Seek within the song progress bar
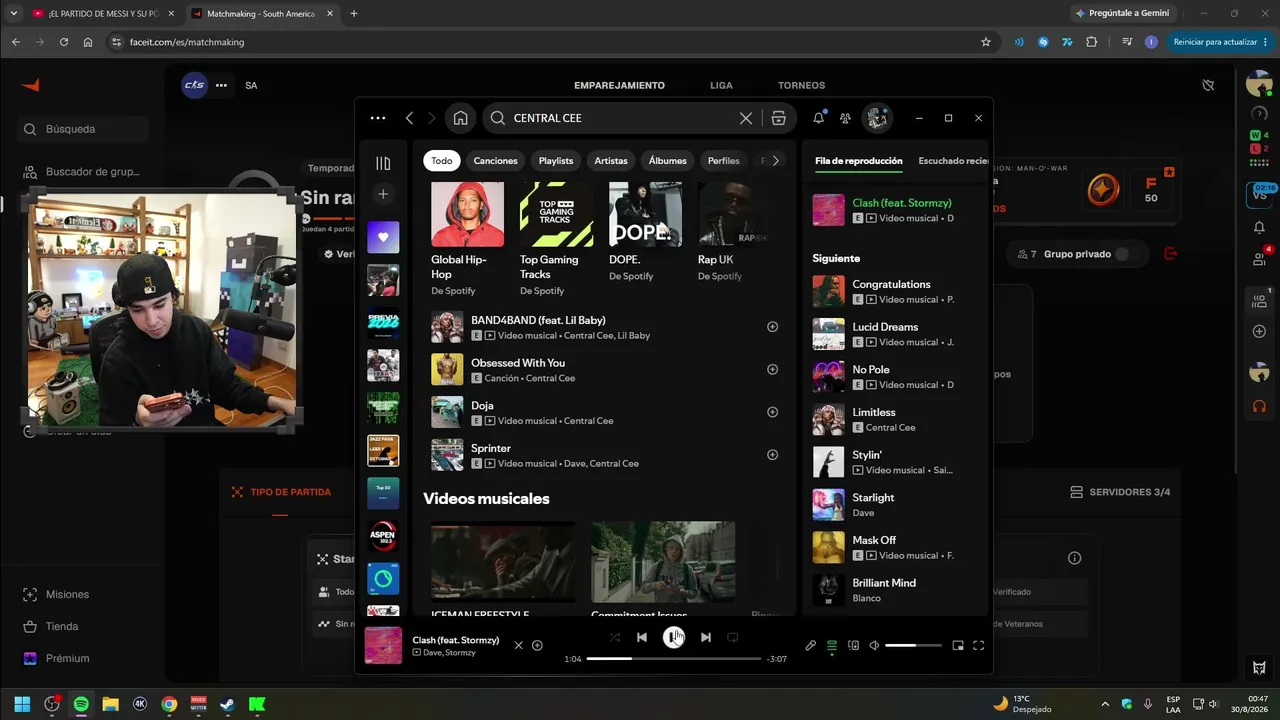 (x=674, y=659)
